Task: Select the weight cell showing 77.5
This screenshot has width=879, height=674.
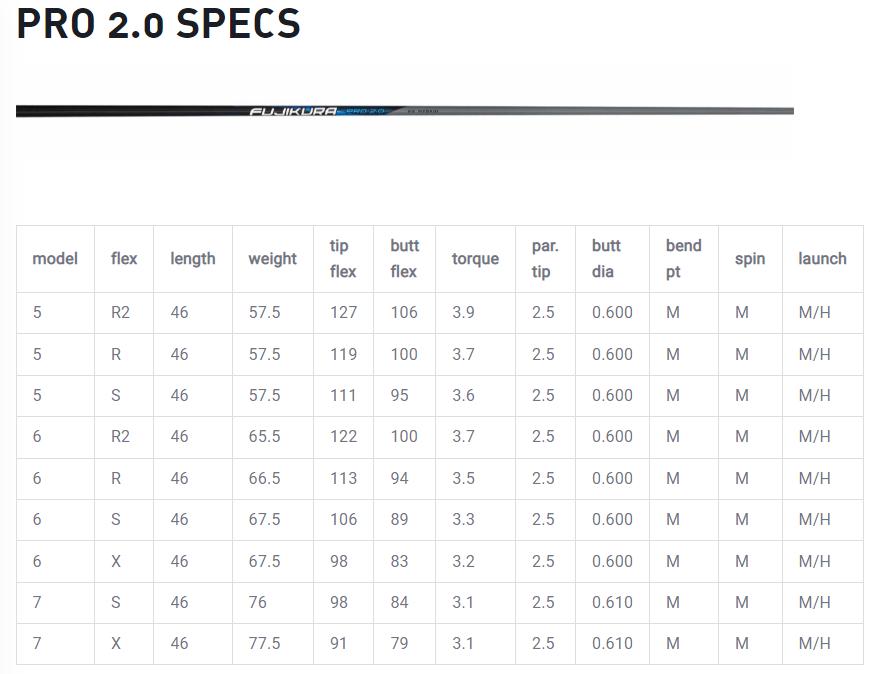Action: click(264, 644)
